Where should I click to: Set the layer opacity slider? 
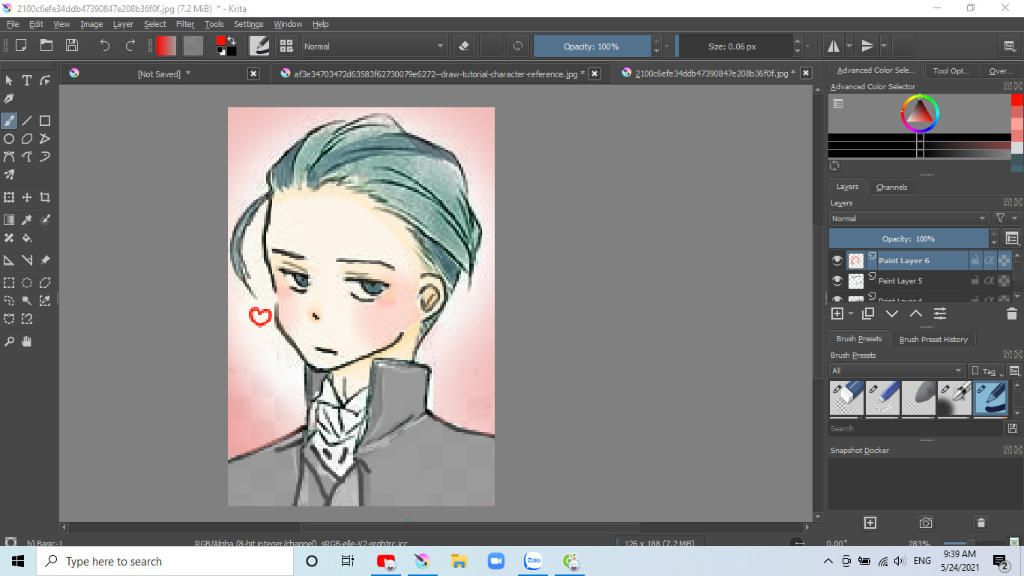(908, 238)
